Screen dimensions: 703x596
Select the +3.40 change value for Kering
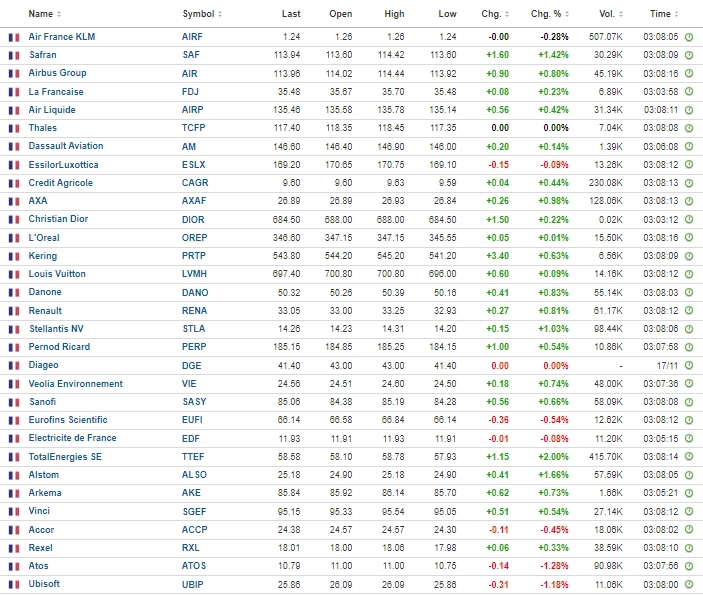click(498, 256)
